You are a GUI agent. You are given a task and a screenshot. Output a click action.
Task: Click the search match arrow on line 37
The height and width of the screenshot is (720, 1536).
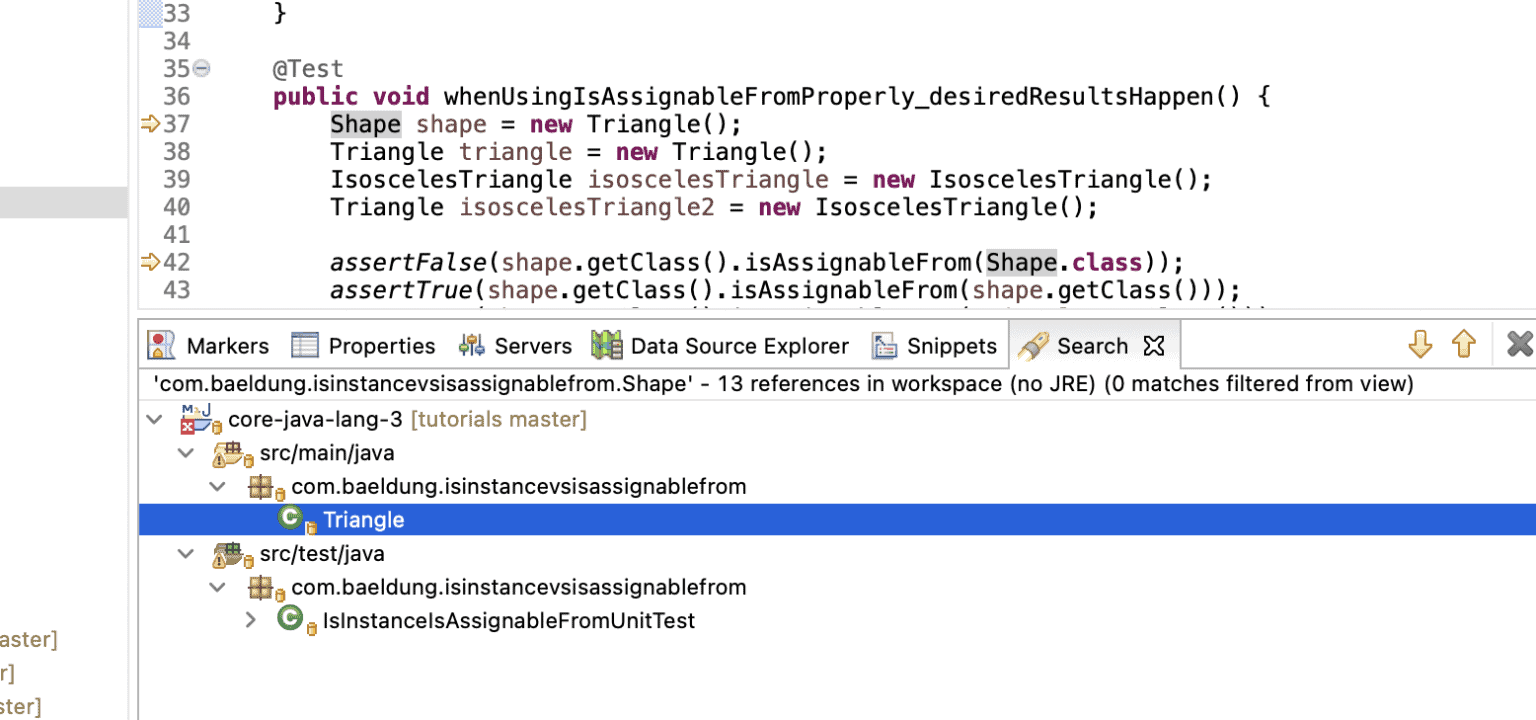click(151, 124)
